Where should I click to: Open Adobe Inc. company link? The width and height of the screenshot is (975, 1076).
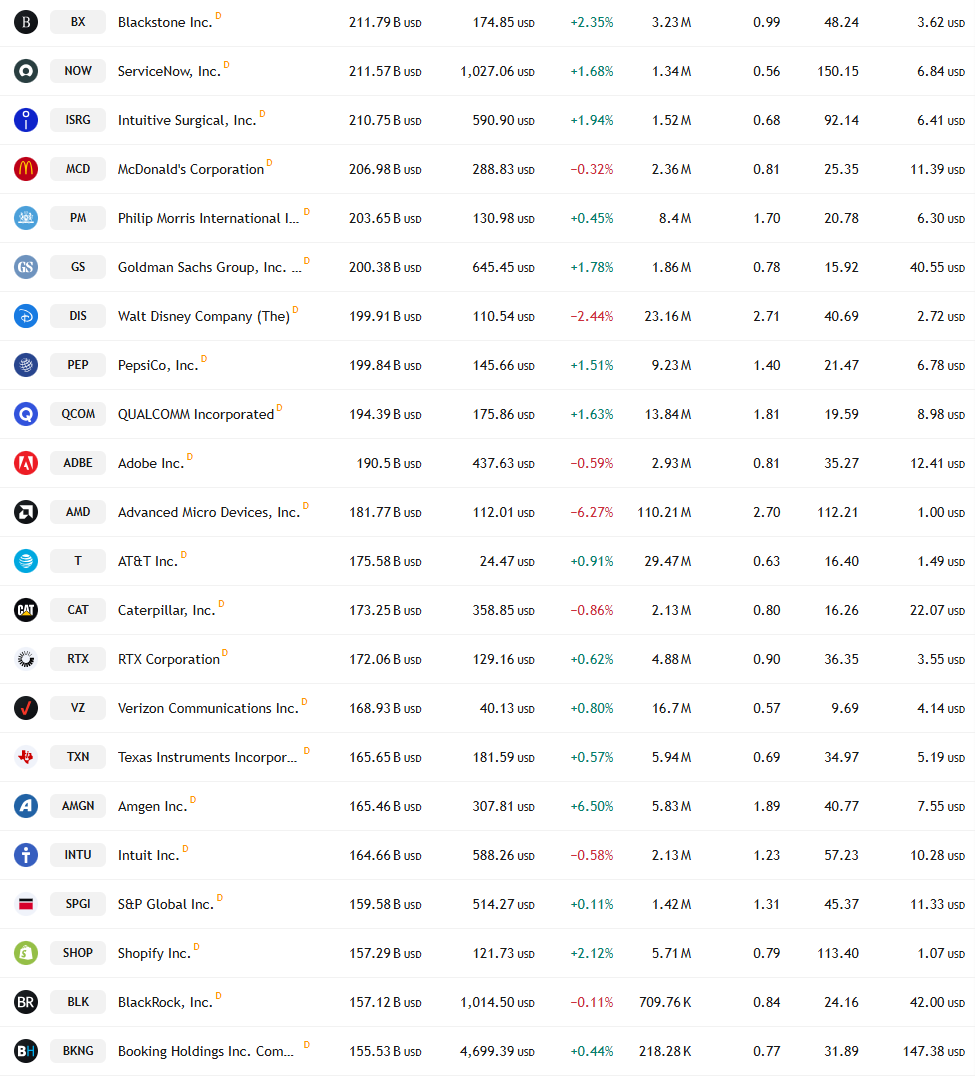point(151,463)
